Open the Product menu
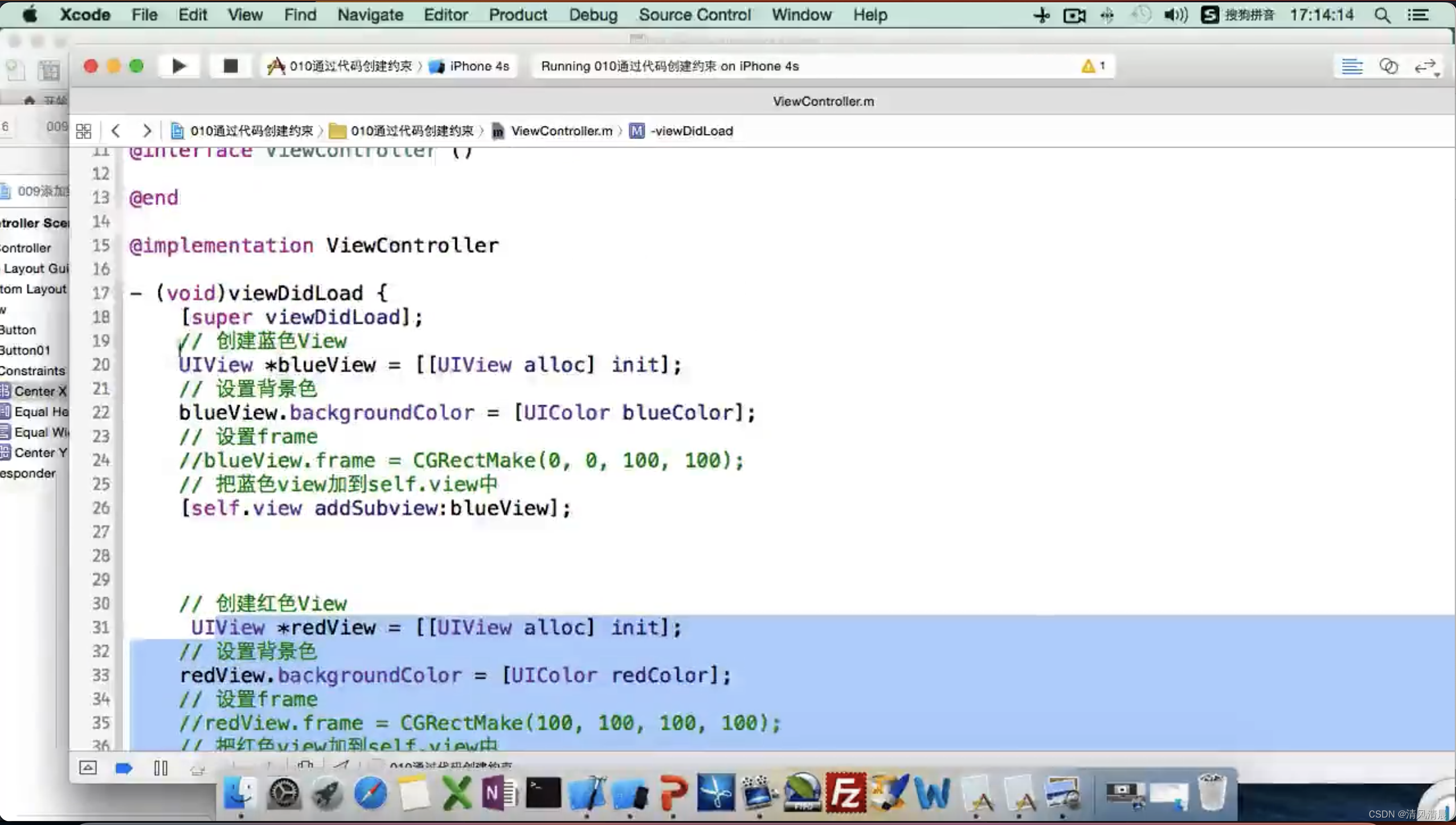The width and height of the screenshot is (1456, 825). point(518,15)
